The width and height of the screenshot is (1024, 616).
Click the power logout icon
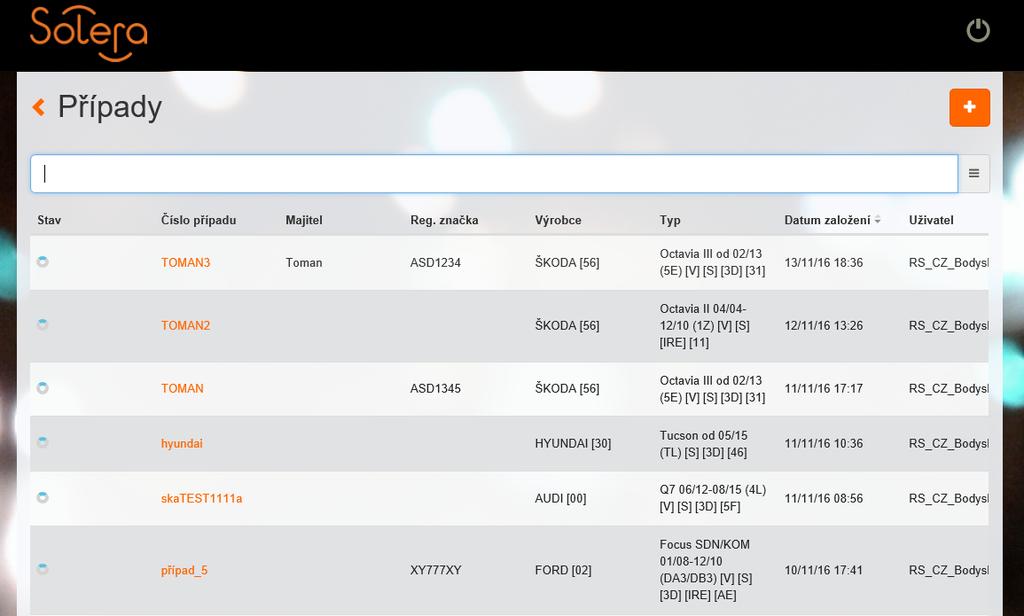tap(978, 31)
